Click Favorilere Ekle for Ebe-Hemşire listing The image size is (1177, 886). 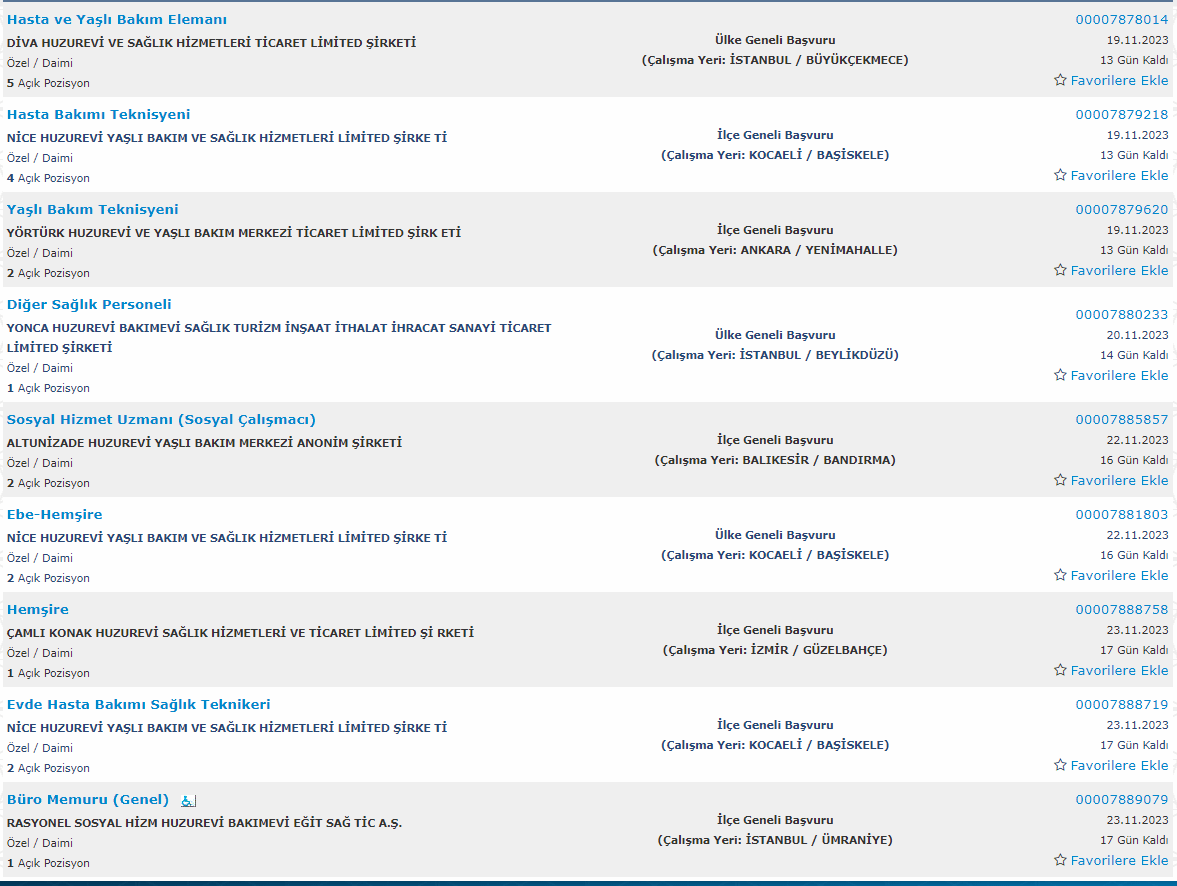(x=1119, y=576)
